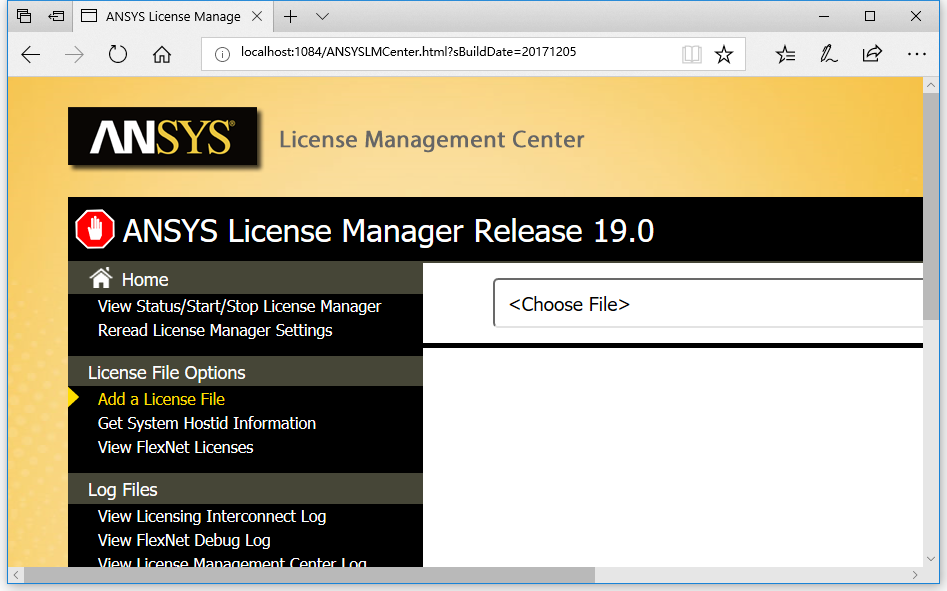Open the Favorites hub
Viewport: 947px width, 591px height.
[x=785, y=54]
